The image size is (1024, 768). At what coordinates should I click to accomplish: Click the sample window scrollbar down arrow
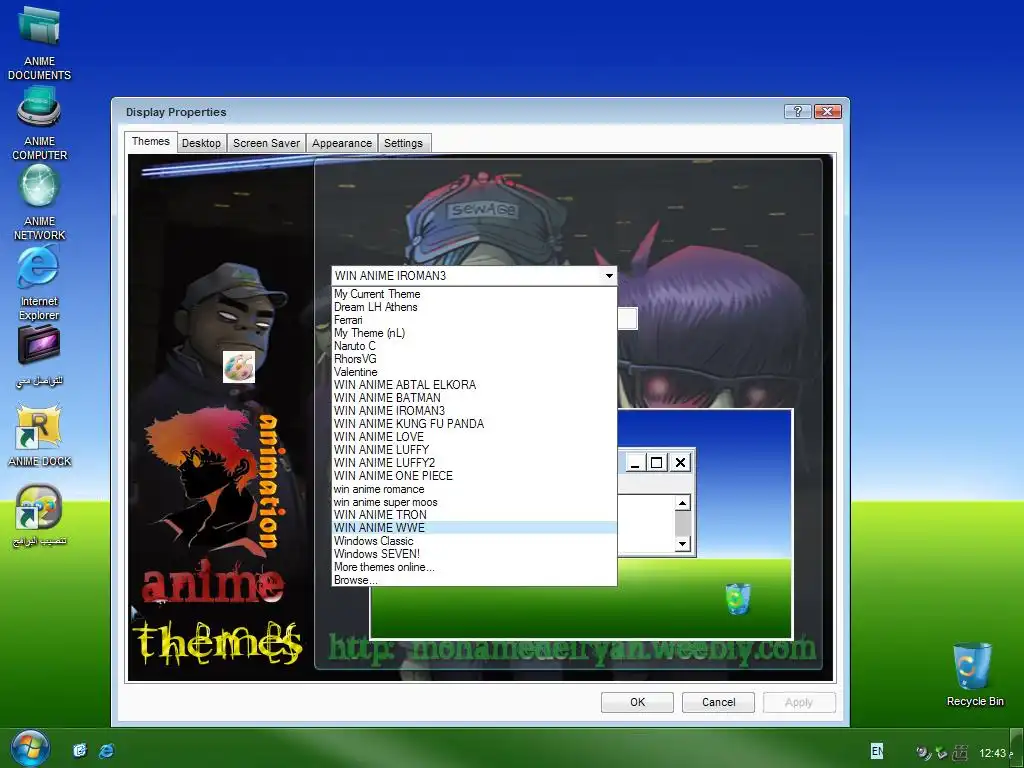coord(682,543)
